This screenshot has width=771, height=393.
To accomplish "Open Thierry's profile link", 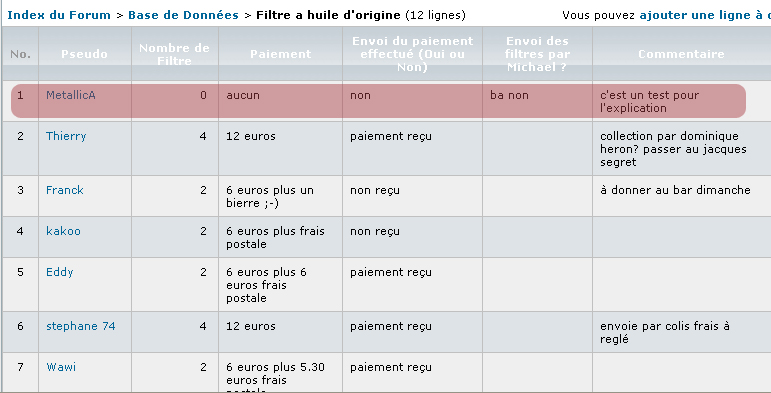I will [x=66, y=136].
